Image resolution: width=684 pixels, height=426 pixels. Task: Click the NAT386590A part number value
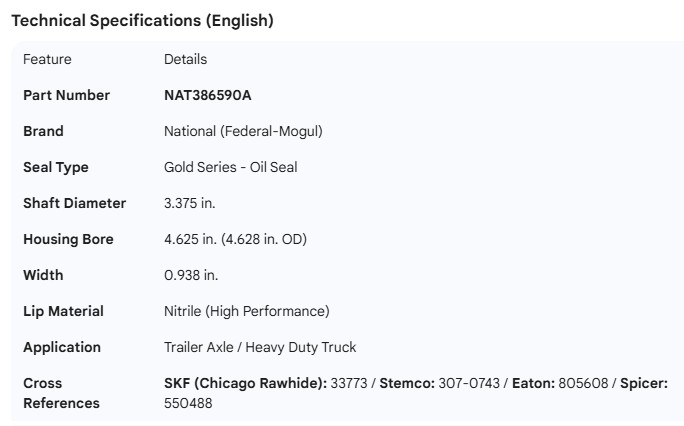[x=208, y=95]
